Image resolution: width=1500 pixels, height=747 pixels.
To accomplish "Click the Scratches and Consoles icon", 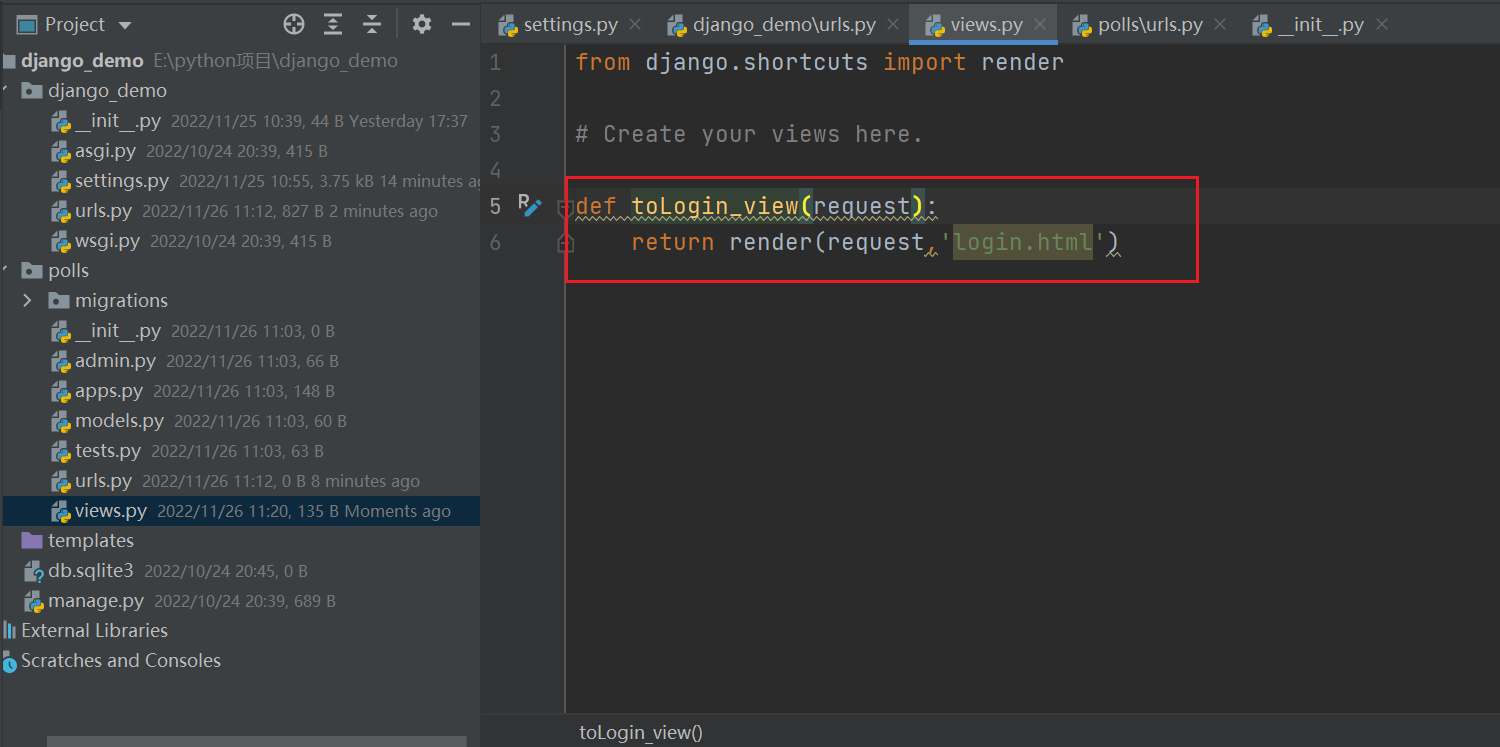I will tap(10, 661).
